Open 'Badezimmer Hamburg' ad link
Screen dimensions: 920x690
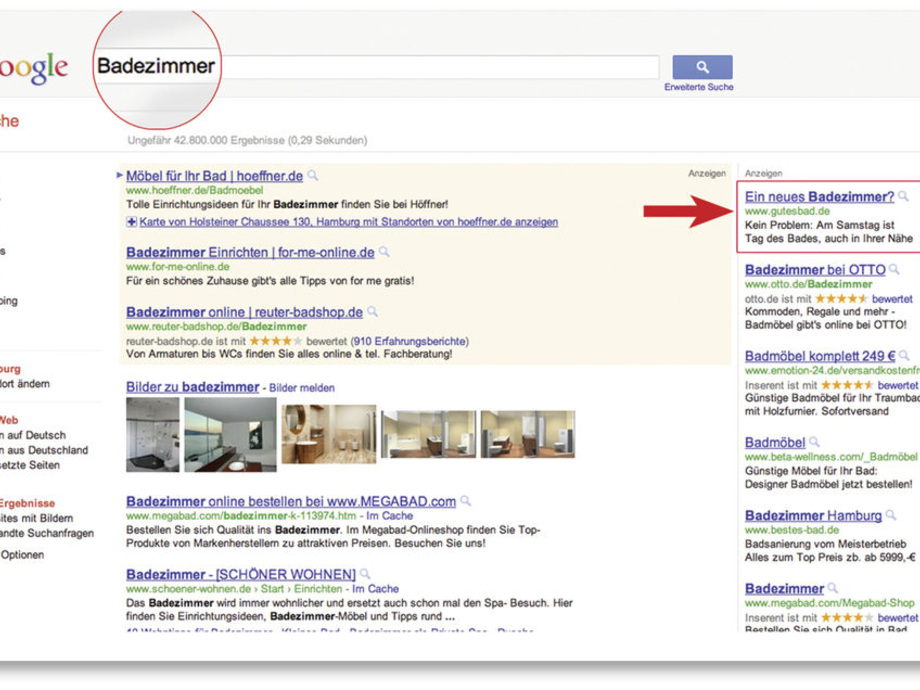point(814,516)
